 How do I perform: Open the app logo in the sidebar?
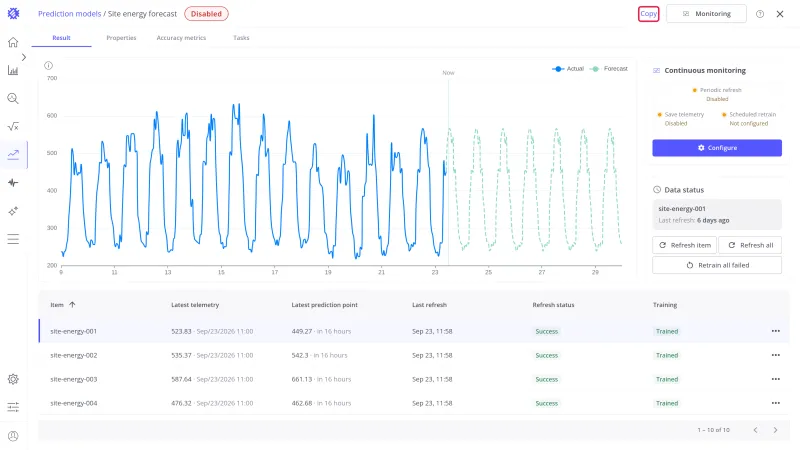(13, 14)
